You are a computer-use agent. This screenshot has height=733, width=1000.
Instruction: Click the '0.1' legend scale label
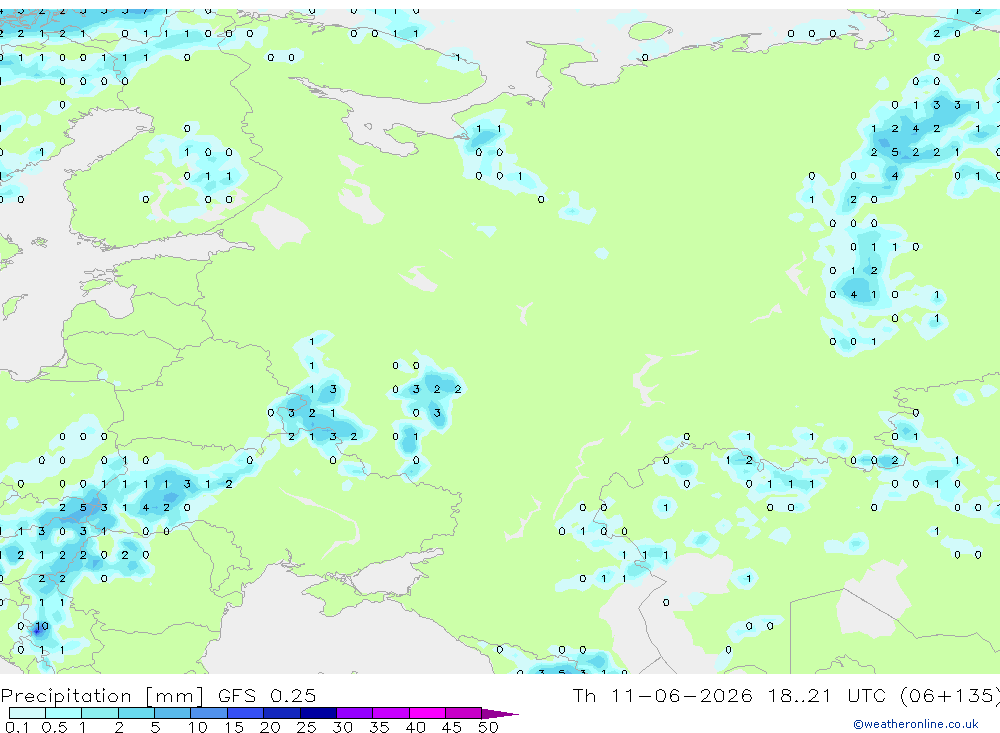click(17, 727)
